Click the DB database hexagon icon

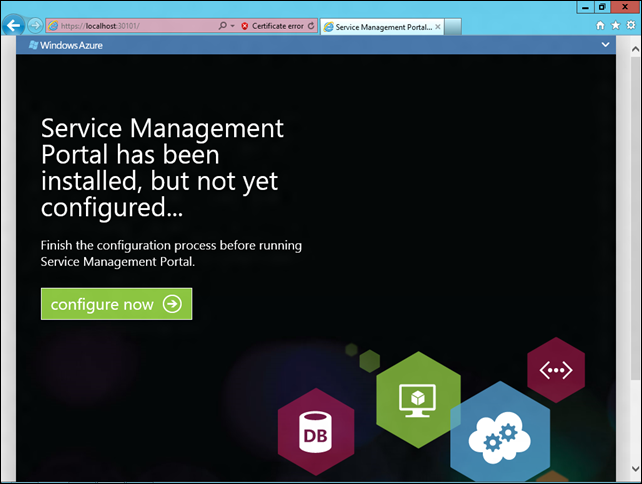316,432
